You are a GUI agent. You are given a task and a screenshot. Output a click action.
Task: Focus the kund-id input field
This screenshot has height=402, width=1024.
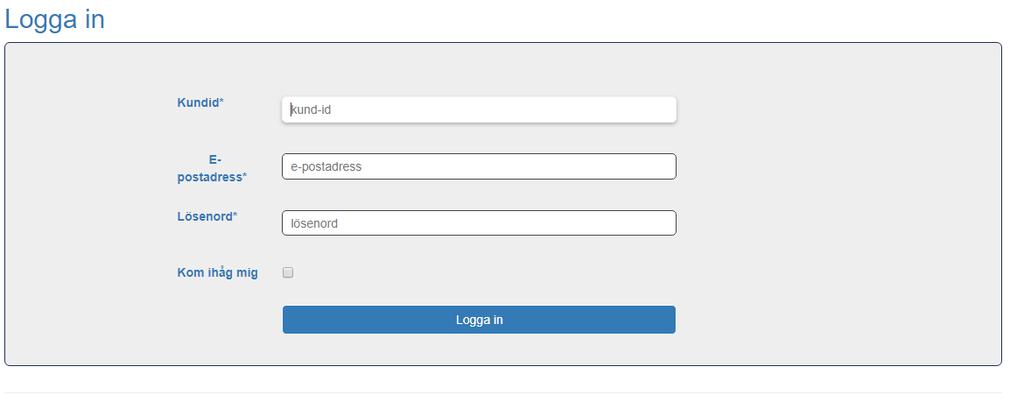(479, 110)
